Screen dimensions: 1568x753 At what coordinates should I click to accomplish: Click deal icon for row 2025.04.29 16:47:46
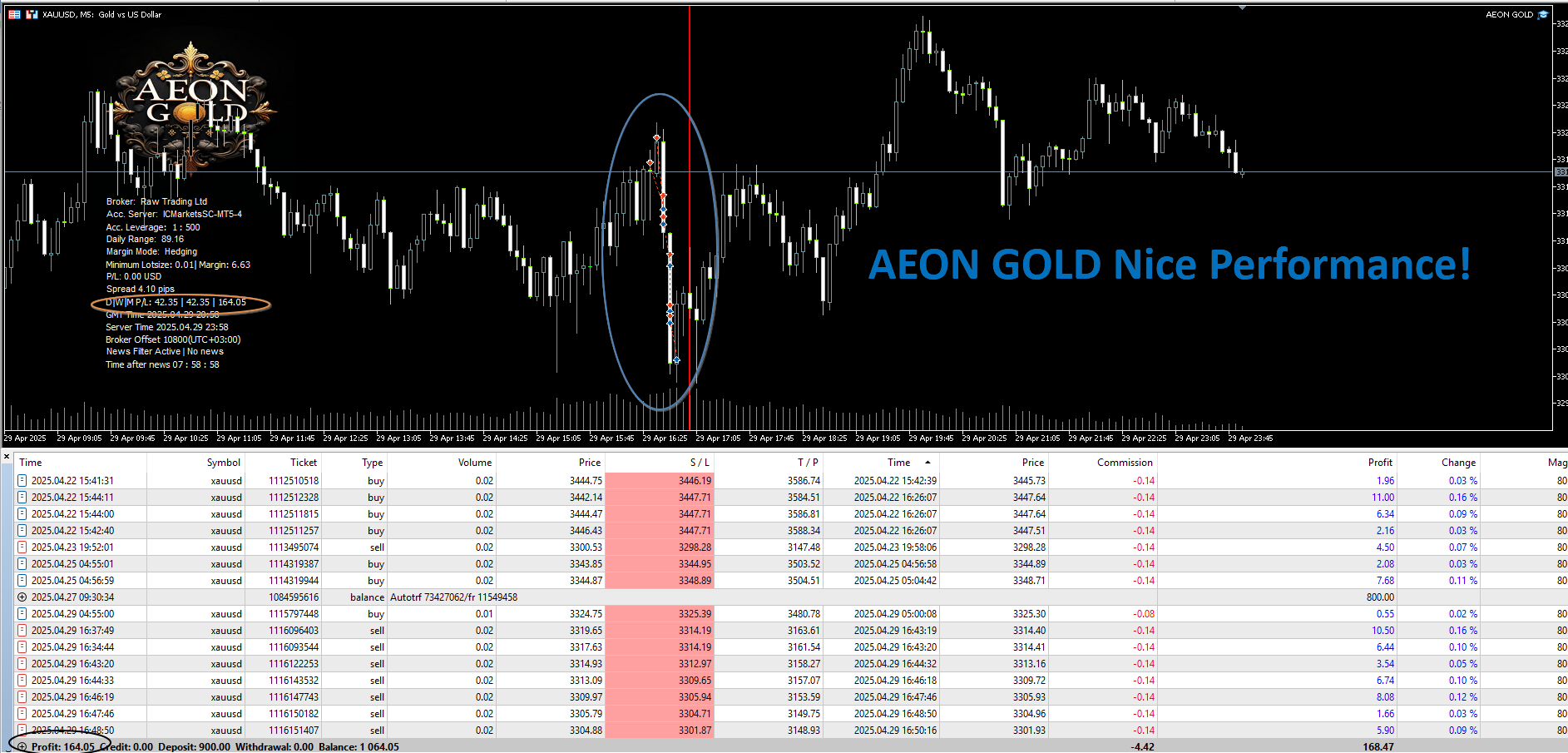pos(22,714)
